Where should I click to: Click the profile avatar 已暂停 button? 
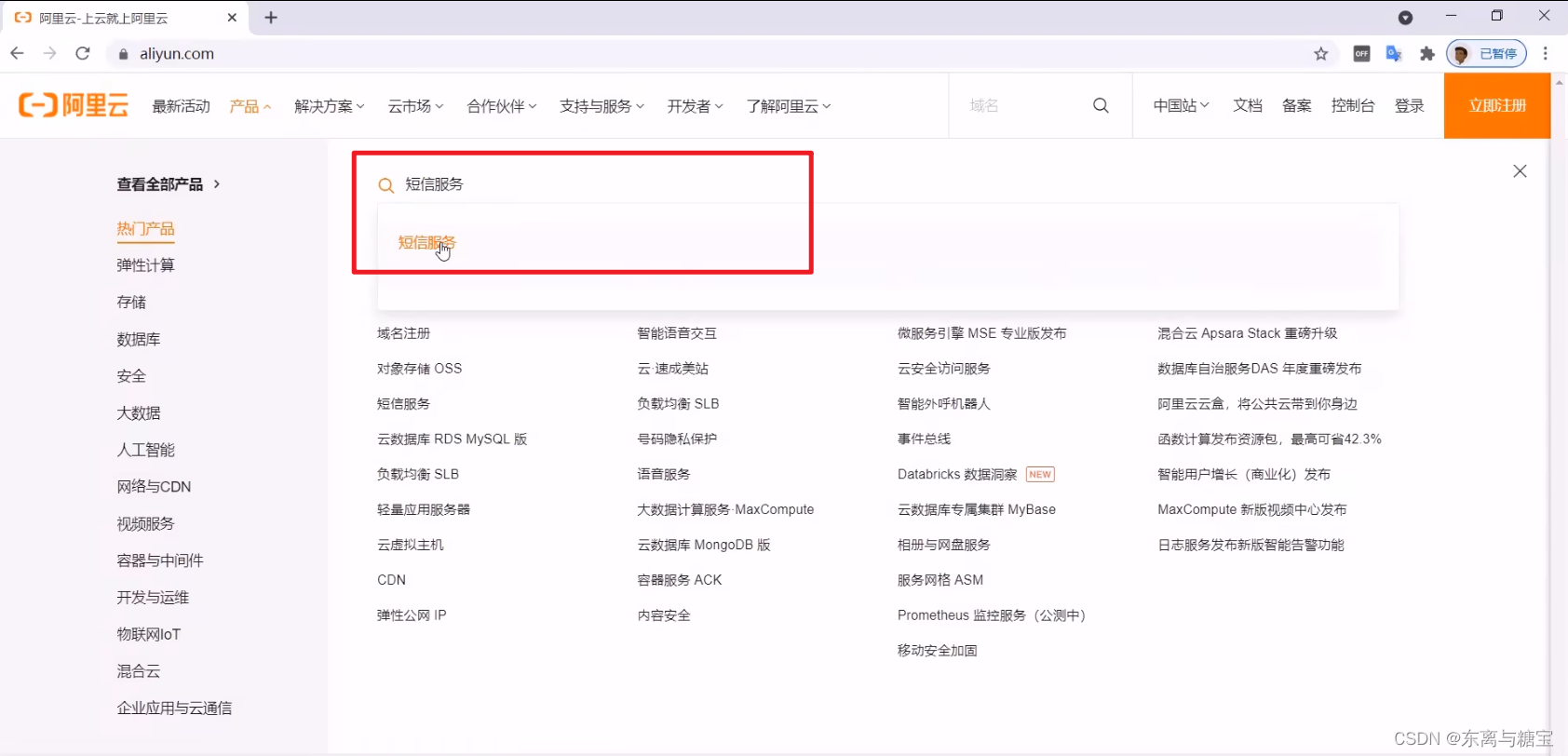(1487, 54)
